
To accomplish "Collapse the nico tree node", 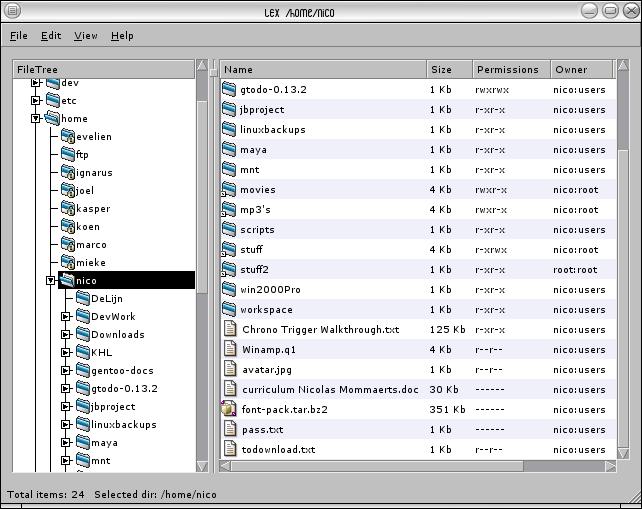I will pyautogui.click(x=51, y=281).
